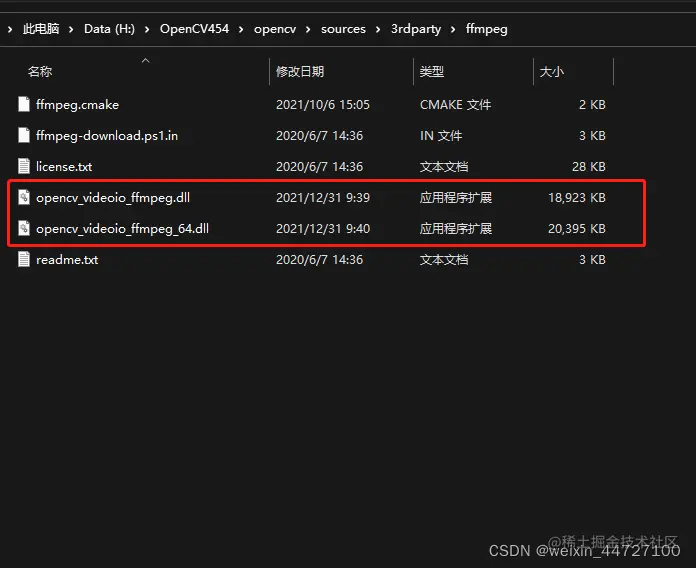Click ffmpeg breadcrumb segment
This screenshot has height=568, width=696.
coord(486,29)
